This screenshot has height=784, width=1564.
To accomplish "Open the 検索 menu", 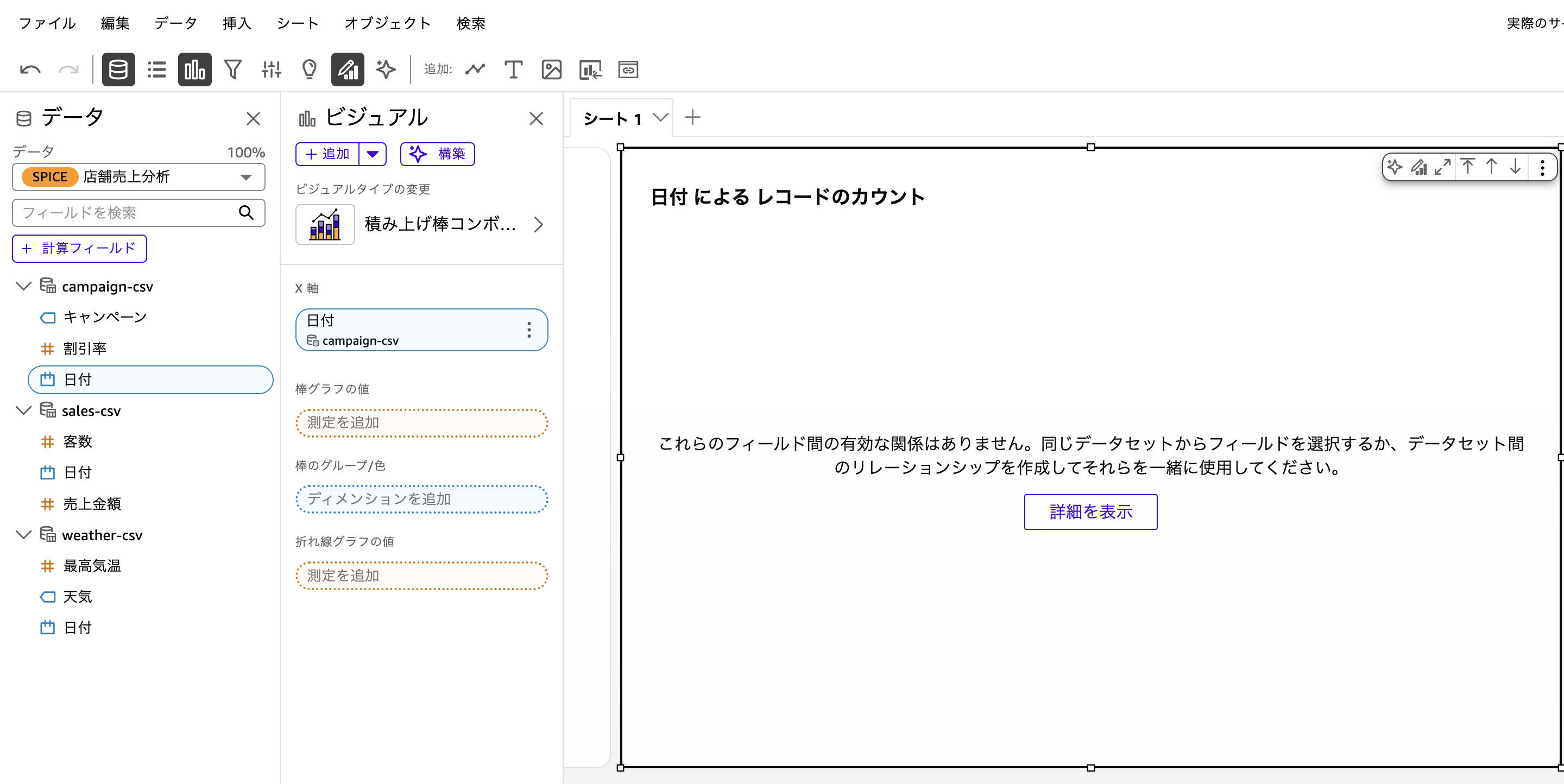I will [x=471, y=23].
